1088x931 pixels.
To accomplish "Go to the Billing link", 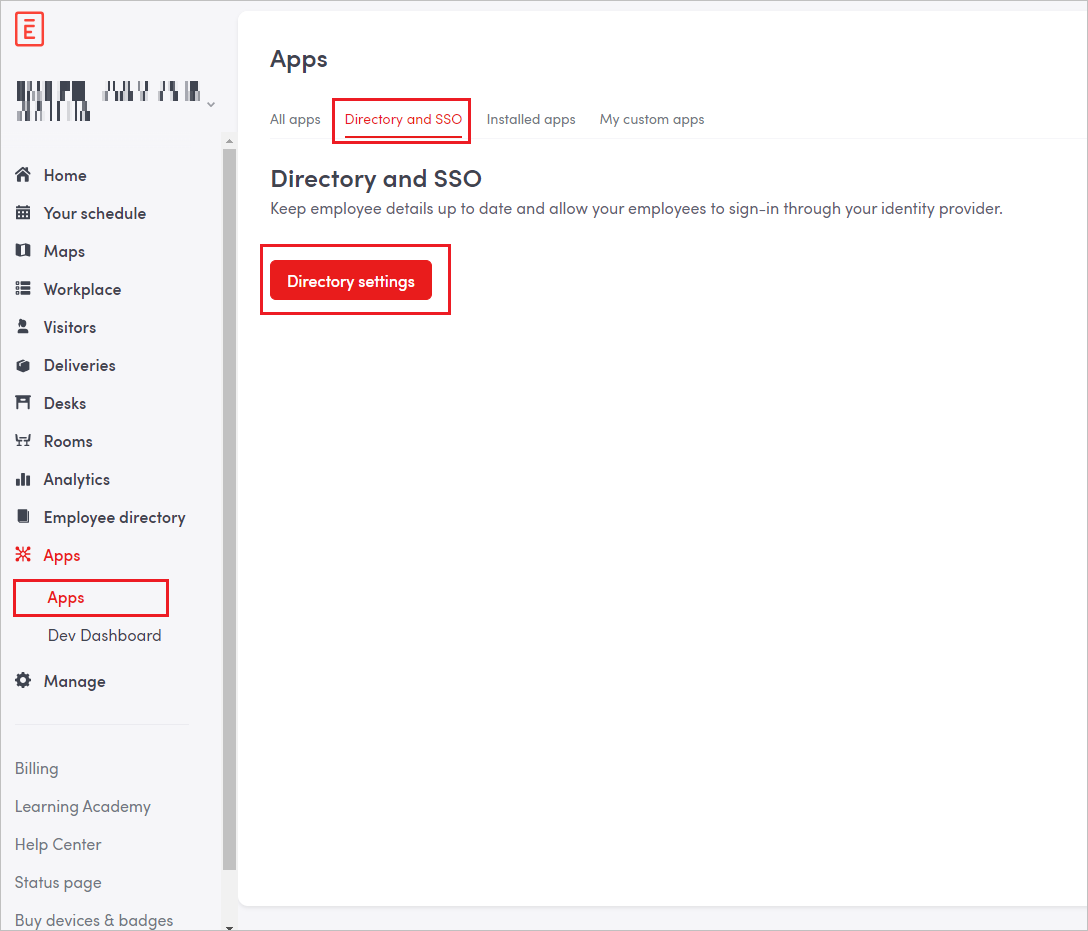I will pos(36,768).
